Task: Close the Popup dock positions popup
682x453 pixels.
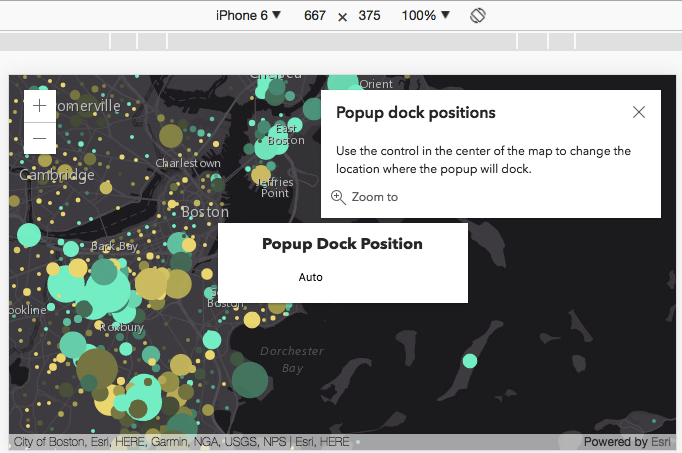Action: (639, 112)
